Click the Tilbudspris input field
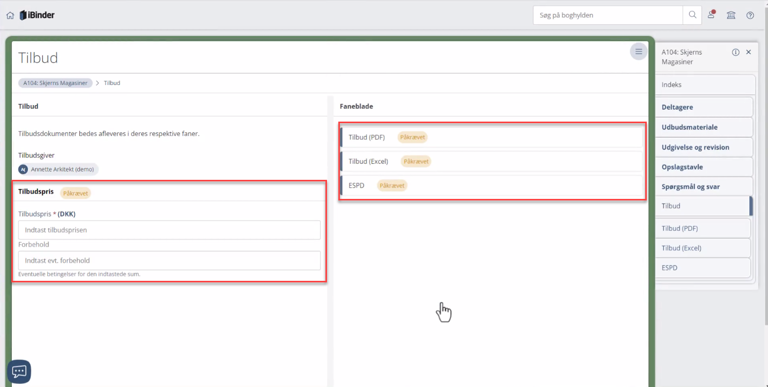This screenshot has height=387, width=768. pyautogui.click(x=169, y=230)
